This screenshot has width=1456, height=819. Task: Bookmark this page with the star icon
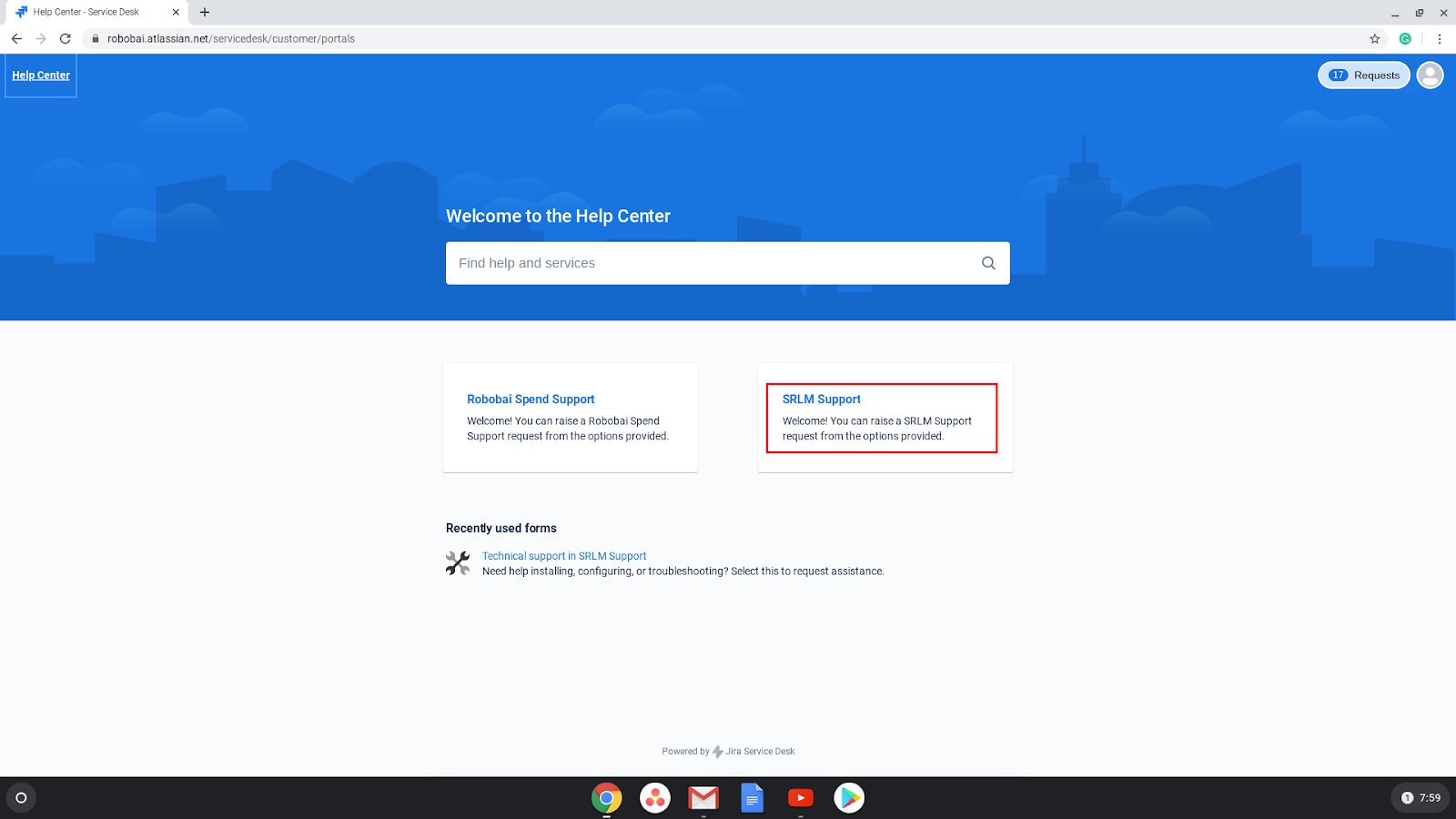pyautogui.click(x=1375, y=38)
